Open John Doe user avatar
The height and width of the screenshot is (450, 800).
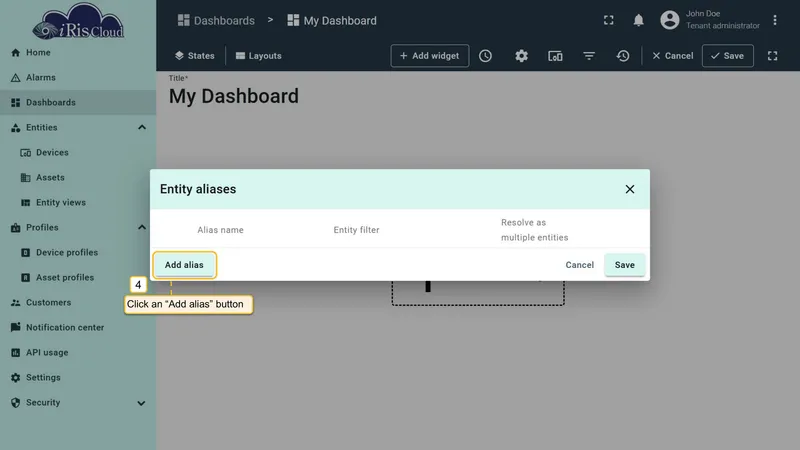(x=670, y=20)
